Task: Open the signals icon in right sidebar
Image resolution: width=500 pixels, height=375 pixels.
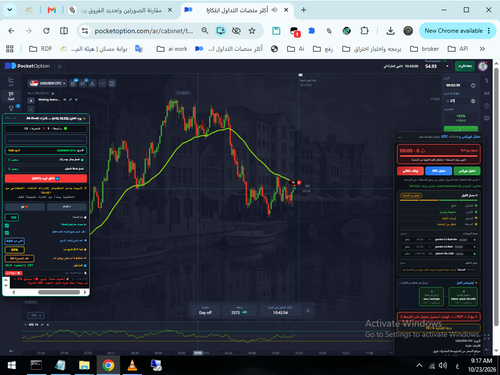Action: pyautogui.click(x=487, y=93)
